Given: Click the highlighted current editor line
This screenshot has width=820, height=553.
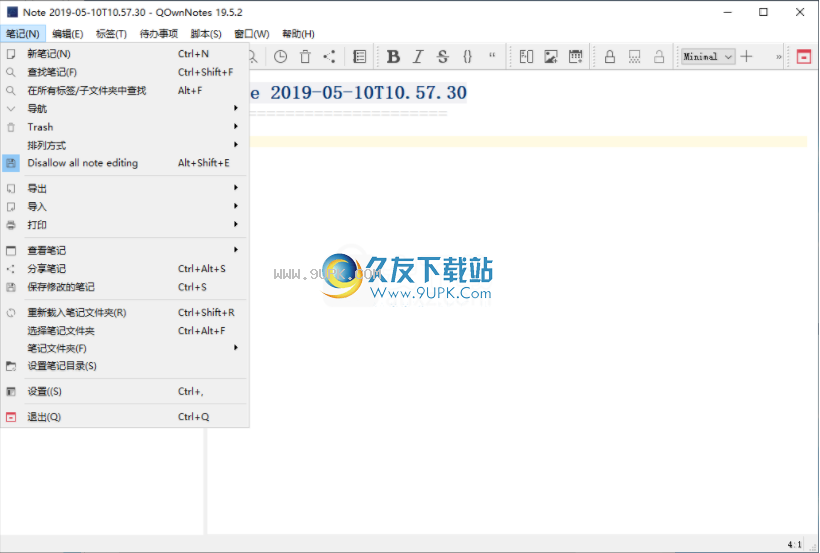Looking at the screenshot, I should point(528,142).
